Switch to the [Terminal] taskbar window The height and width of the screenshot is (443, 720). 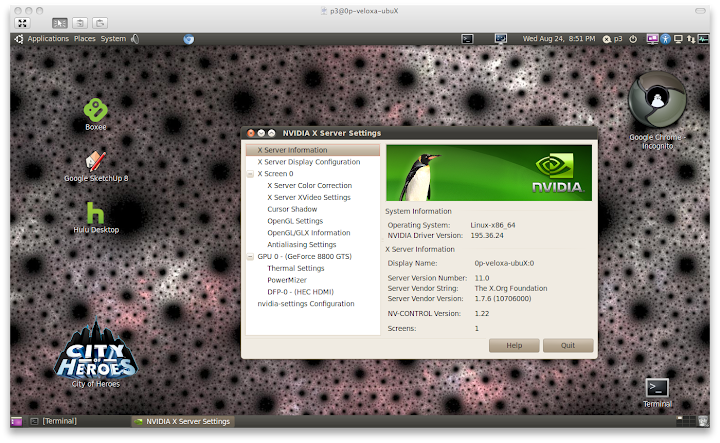coord(79,421)
